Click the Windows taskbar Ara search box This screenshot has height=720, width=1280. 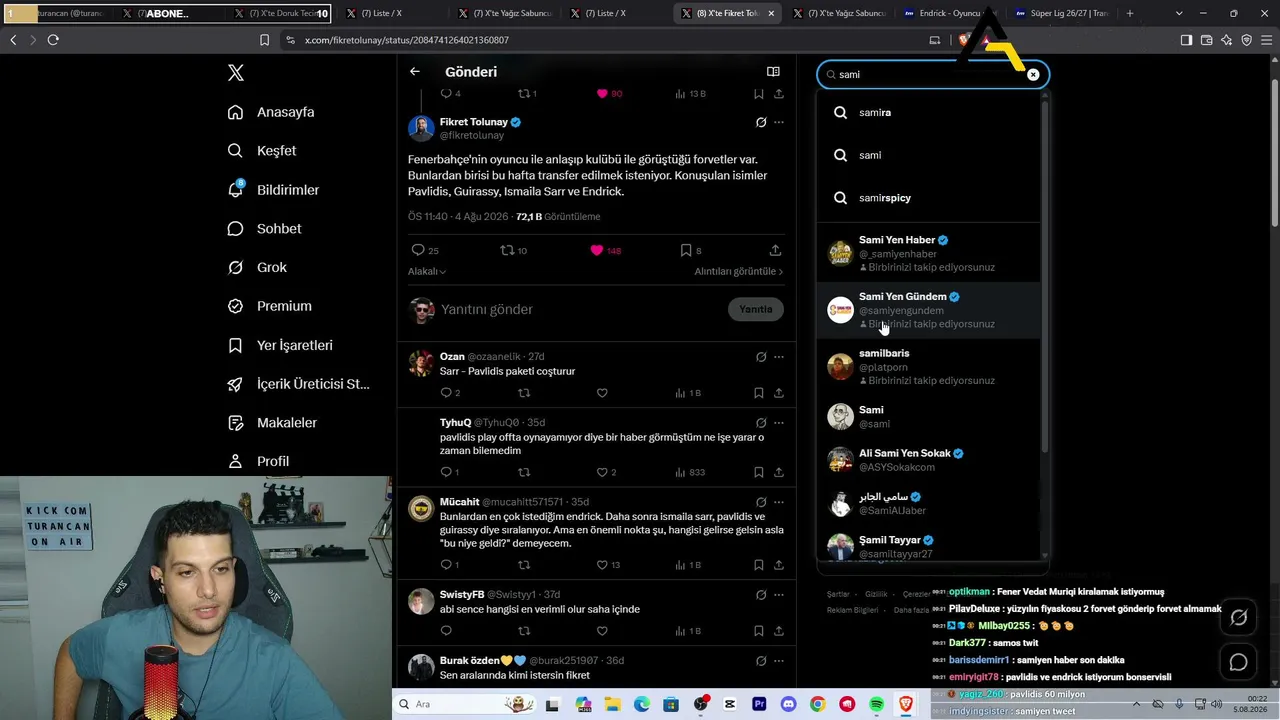467,705
